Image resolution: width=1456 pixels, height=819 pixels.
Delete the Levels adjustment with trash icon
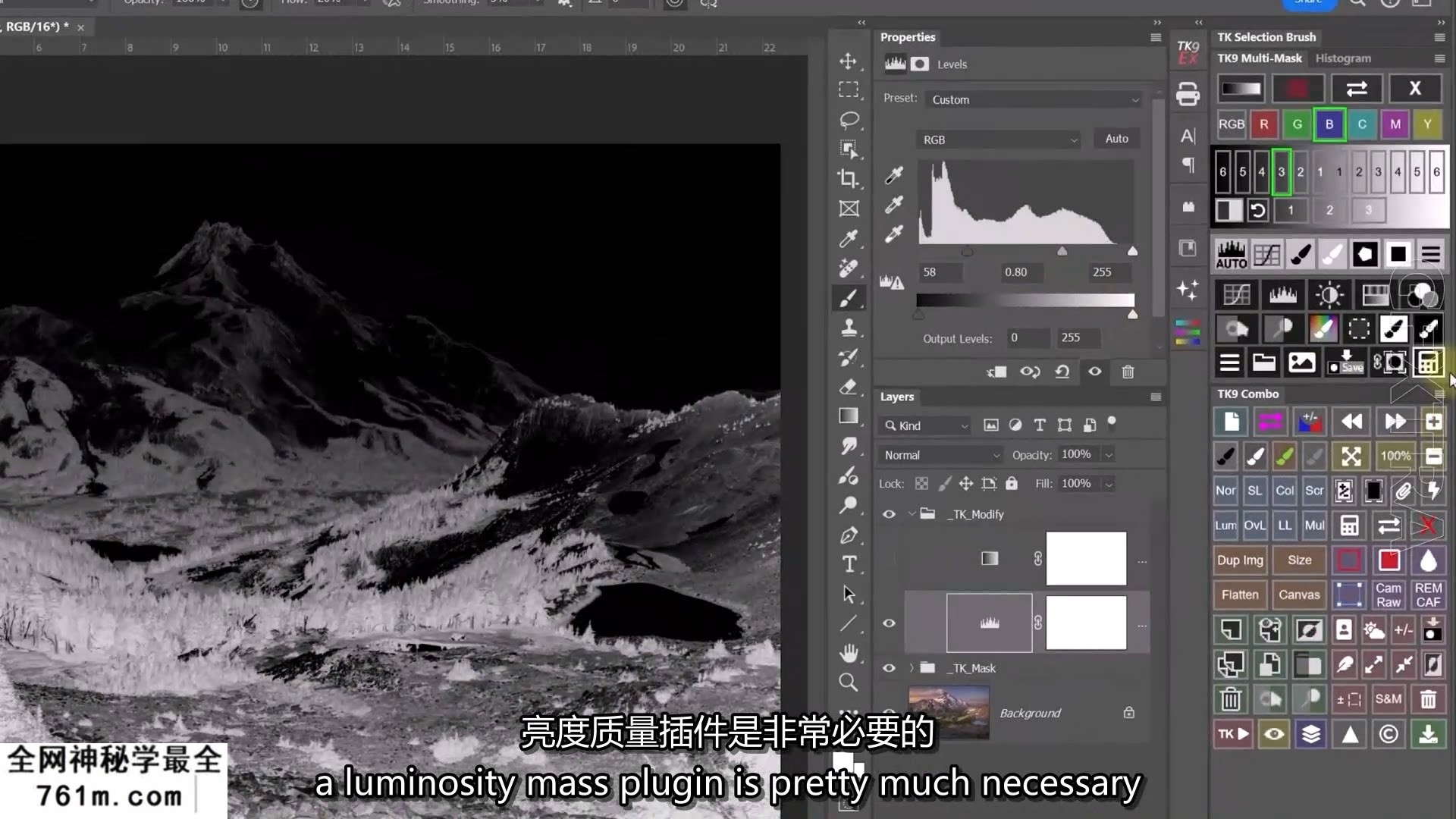click(x=1128, y=372)
